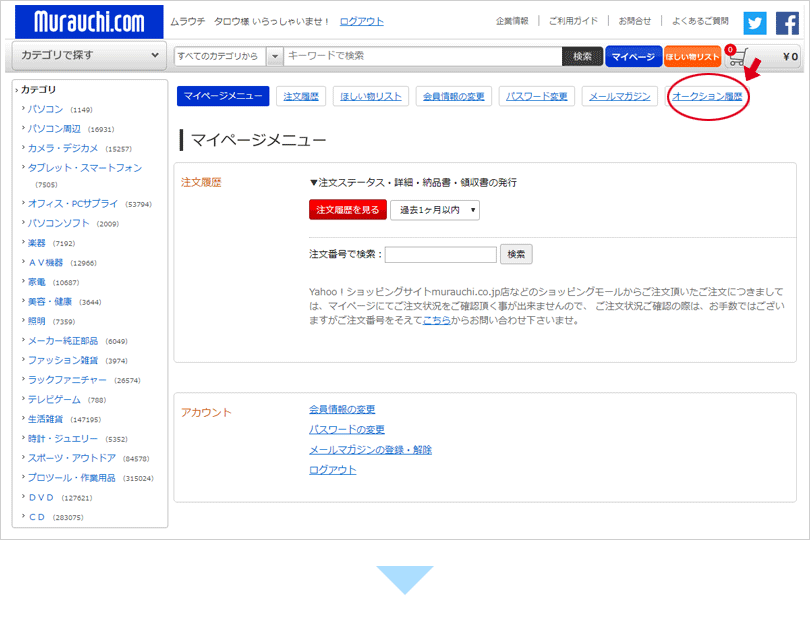Open ほしい物リスト tab link
The height and width of the screenshot is (620, 810).
pyautogui.click(x=371, y=96)
